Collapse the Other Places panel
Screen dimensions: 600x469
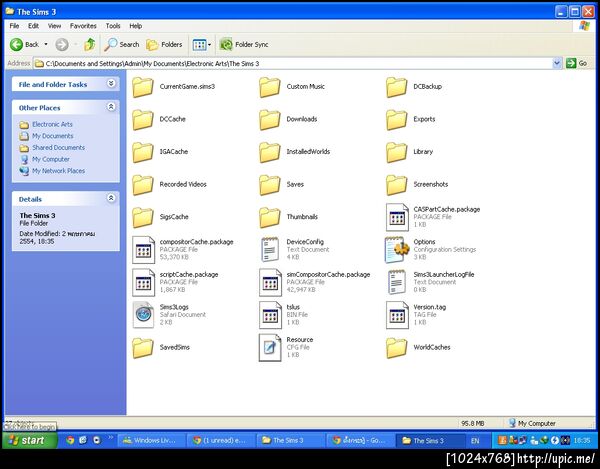[x=111, y=107]
